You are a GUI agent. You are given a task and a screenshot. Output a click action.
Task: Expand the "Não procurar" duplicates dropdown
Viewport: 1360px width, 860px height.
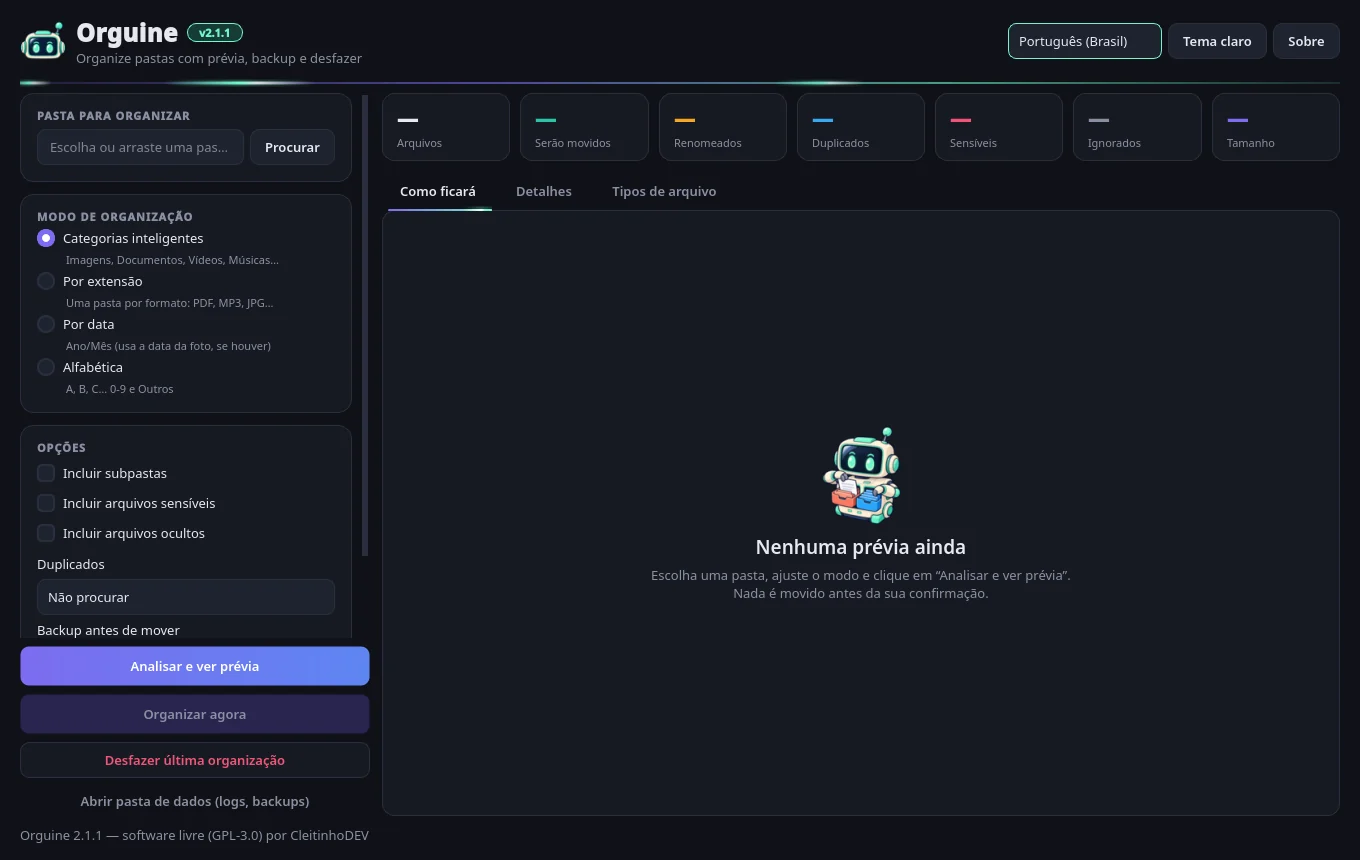pos(186,597)
